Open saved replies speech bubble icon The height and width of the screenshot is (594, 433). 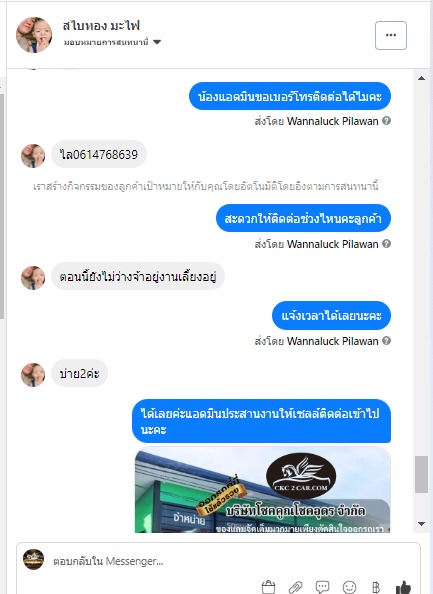(x=322, y=587)
